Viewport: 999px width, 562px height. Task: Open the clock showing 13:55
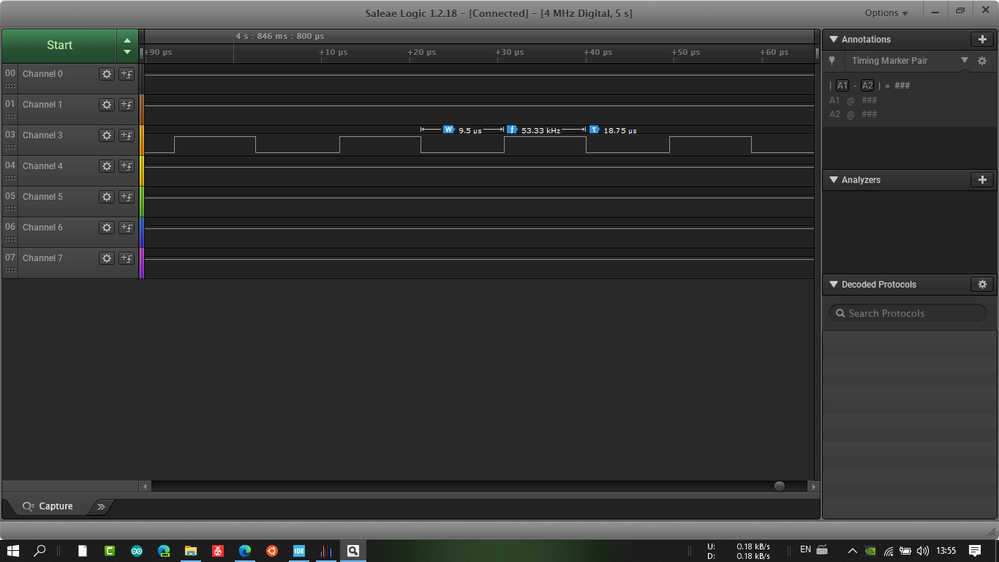[x=946, y=551]
